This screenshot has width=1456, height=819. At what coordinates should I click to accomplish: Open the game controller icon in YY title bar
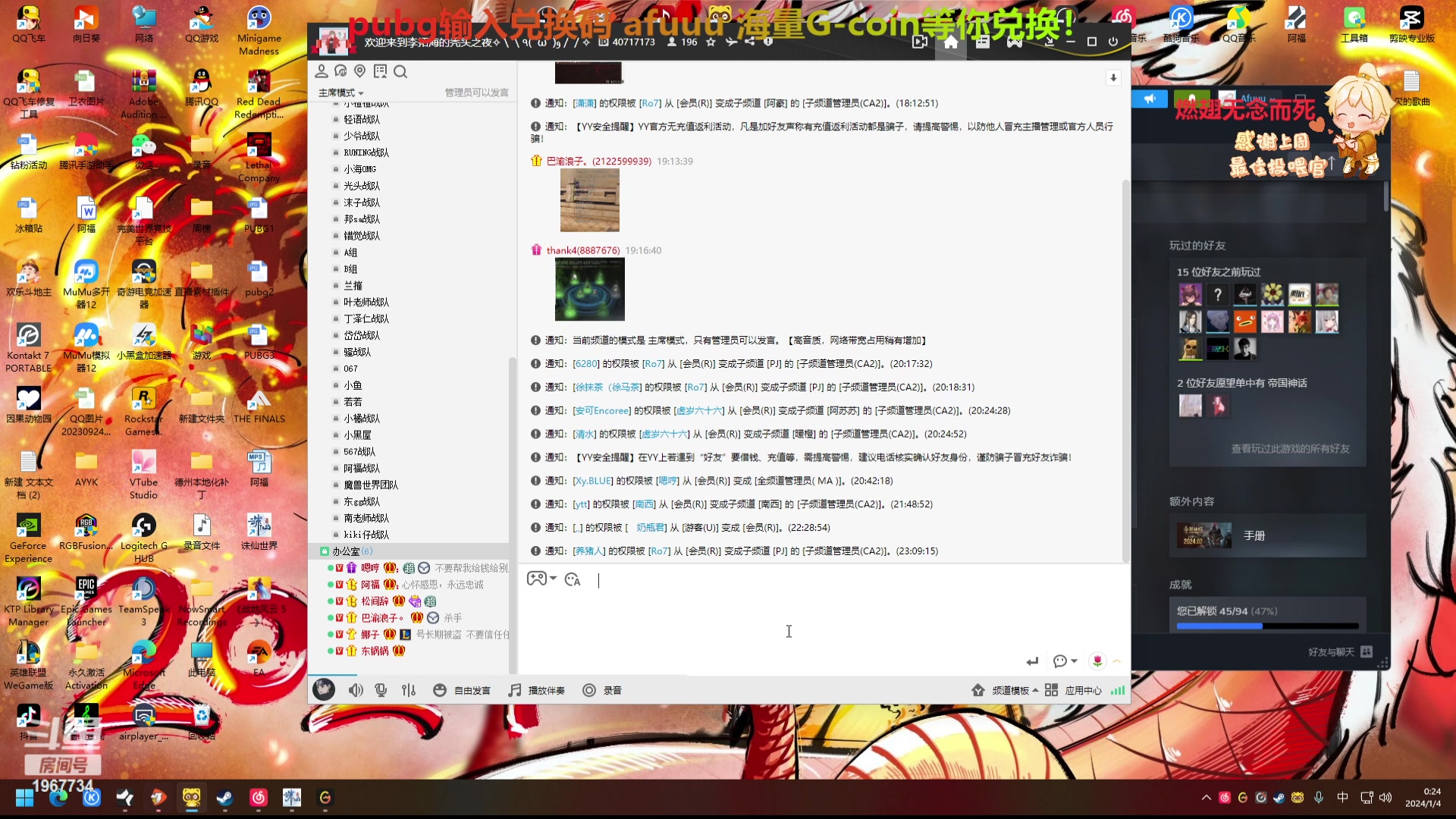1014,42
